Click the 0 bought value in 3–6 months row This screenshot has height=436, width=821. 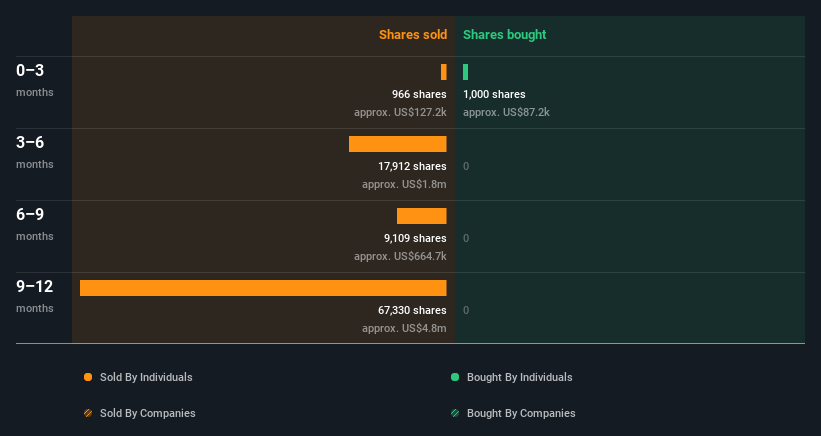click(x=466, y=166)
